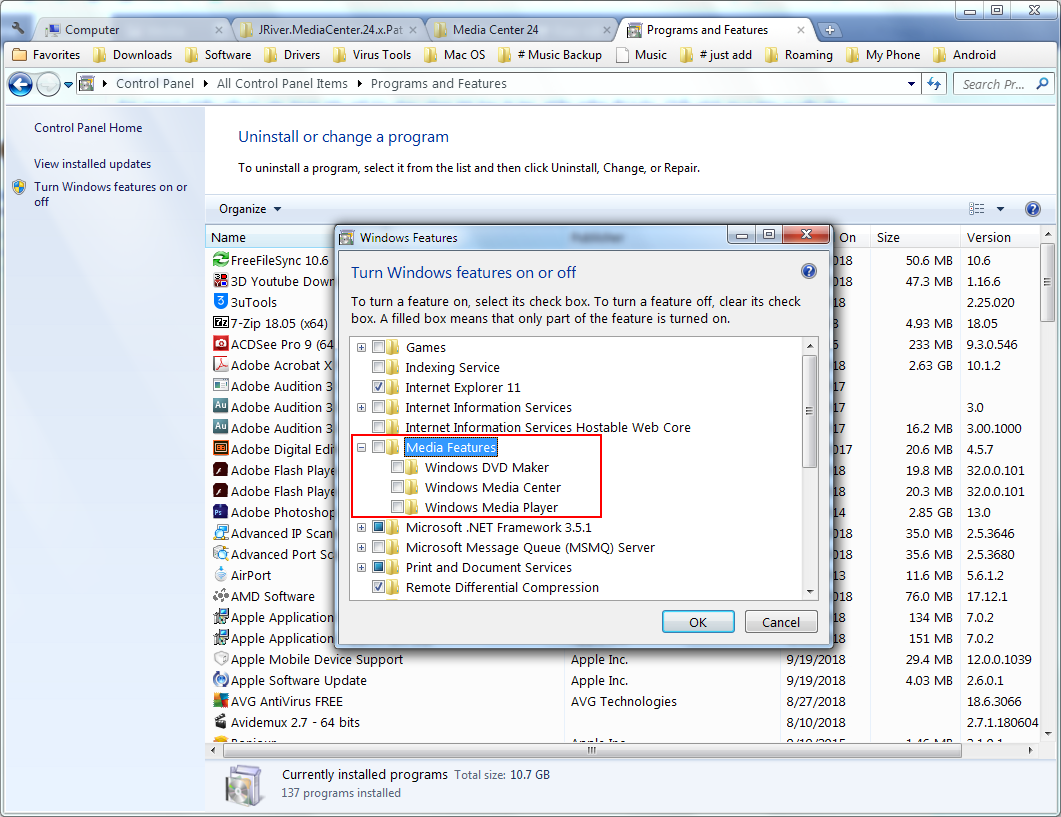1061x817 pixels.
Task: Click the Windows Features list scrollbar thumb
Action: tap(809, 410)
